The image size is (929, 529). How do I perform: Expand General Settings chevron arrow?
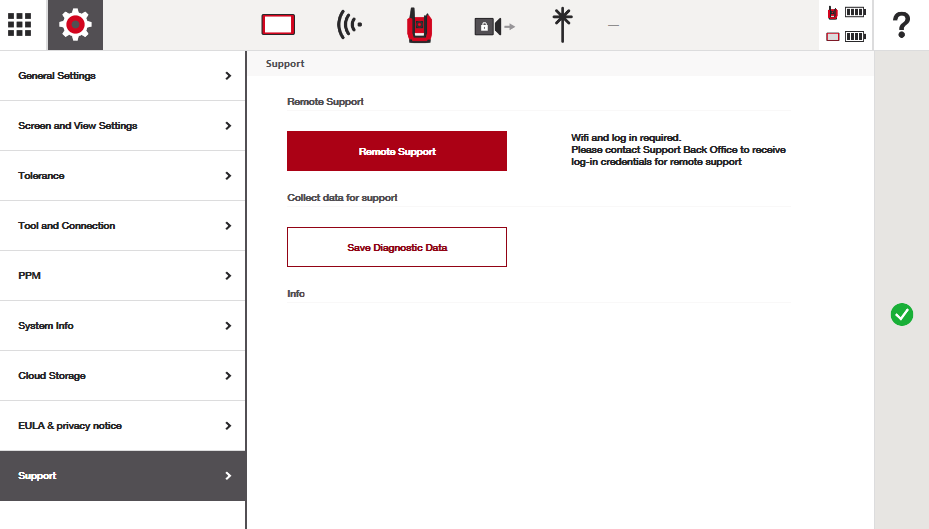(x=228, y=76)
